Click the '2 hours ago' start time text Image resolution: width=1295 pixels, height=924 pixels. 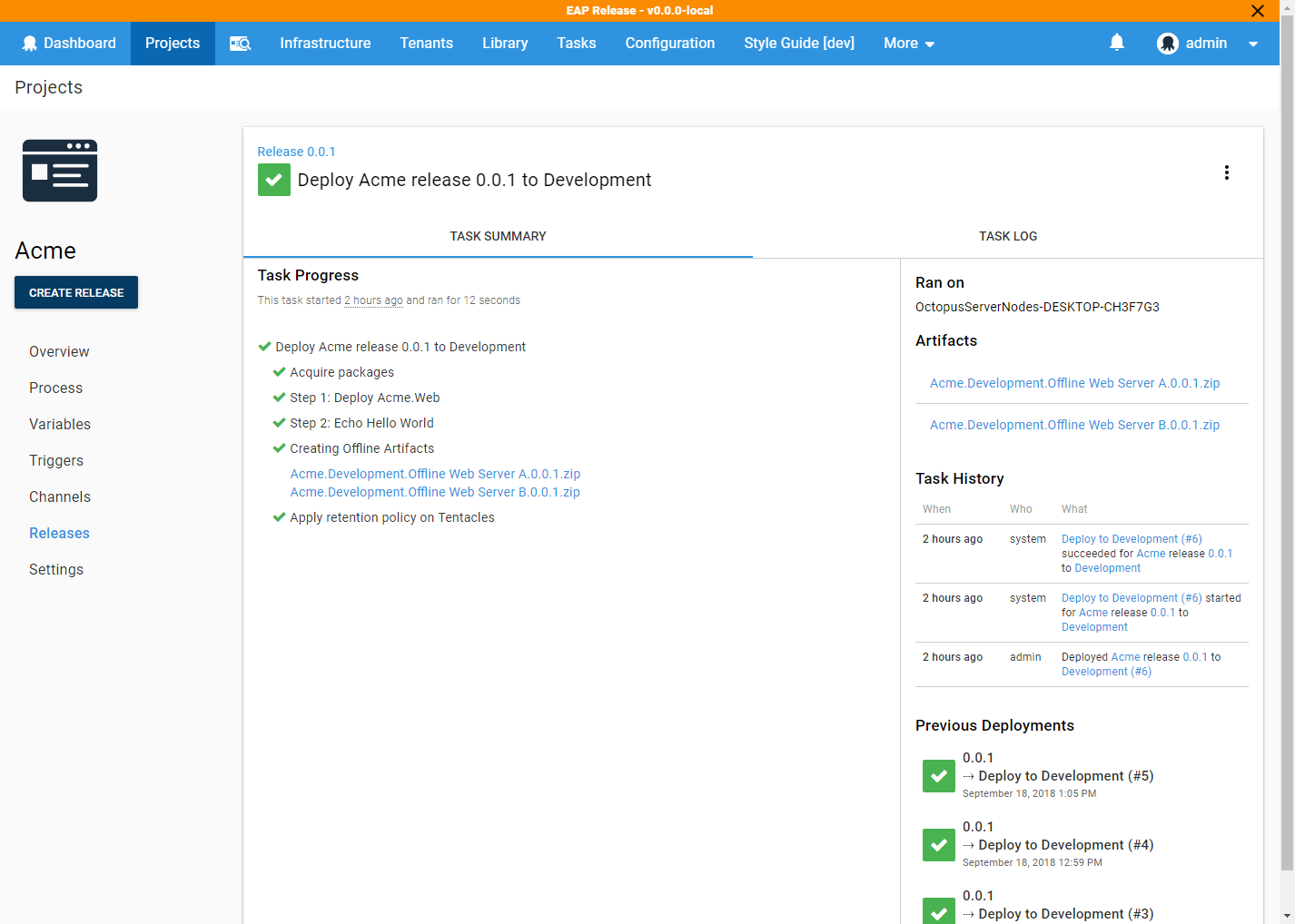tap(373, 300)
